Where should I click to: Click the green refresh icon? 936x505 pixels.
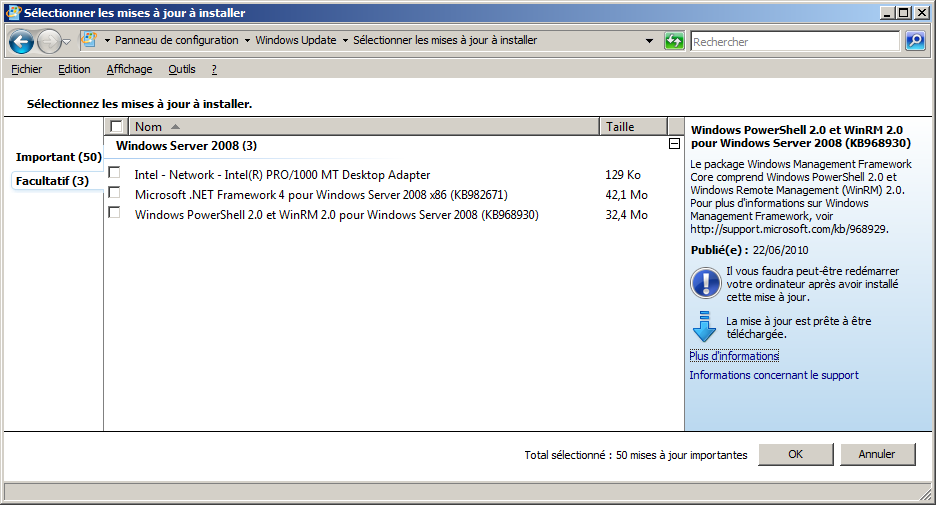(675, 41)
